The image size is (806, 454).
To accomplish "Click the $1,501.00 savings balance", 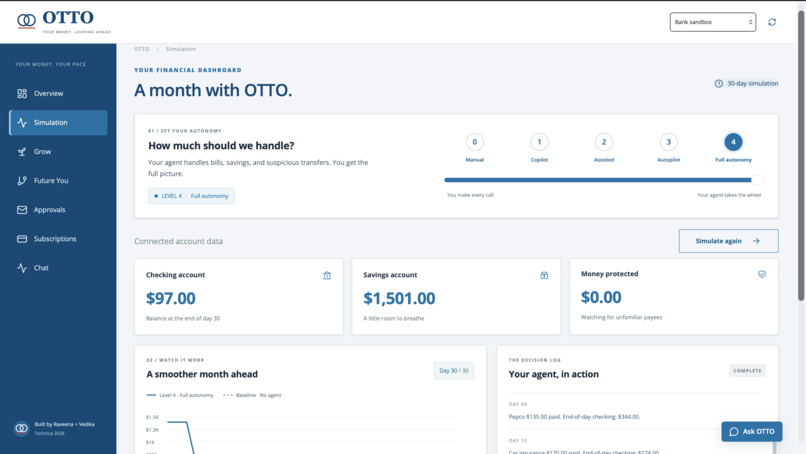I will tap(399, 298).
